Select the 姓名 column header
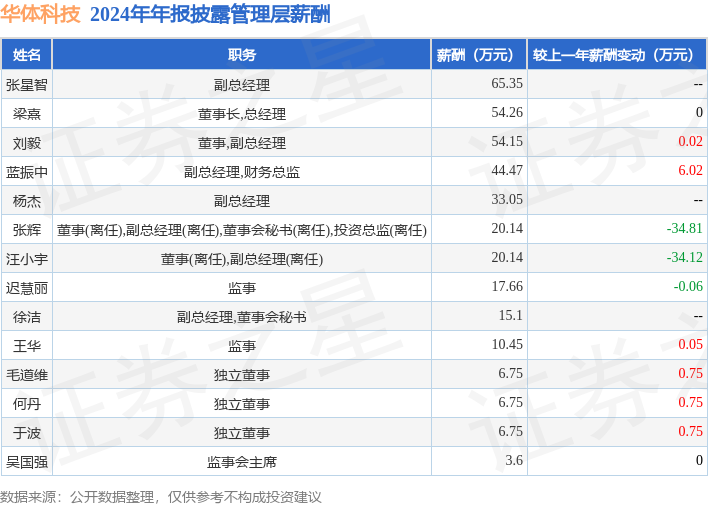This screenshot has height=506, width=708. click(x=27, y=55)
